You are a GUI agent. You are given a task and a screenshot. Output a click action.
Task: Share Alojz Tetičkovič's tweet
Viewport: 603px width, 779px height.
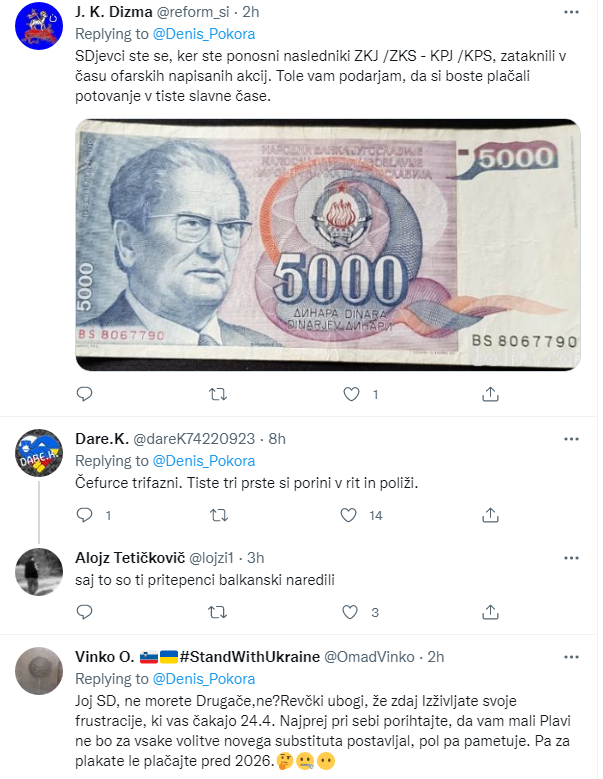point(490,612)
